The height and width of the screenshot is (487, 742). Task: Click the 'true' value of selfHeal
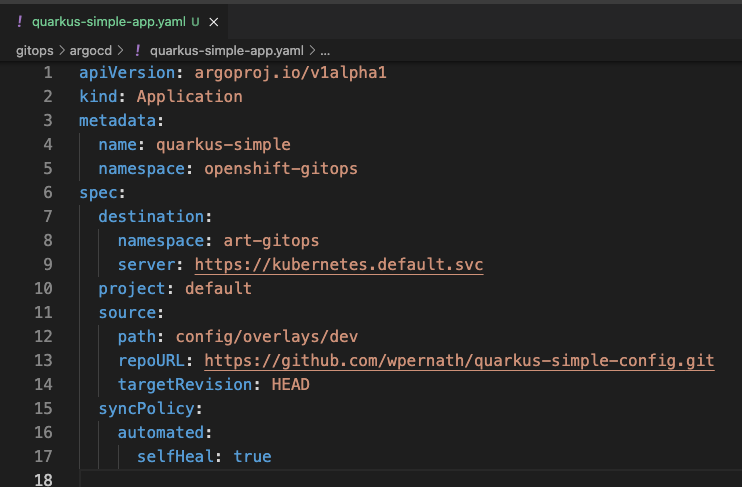pyautogui.click(x=252, y=457)
